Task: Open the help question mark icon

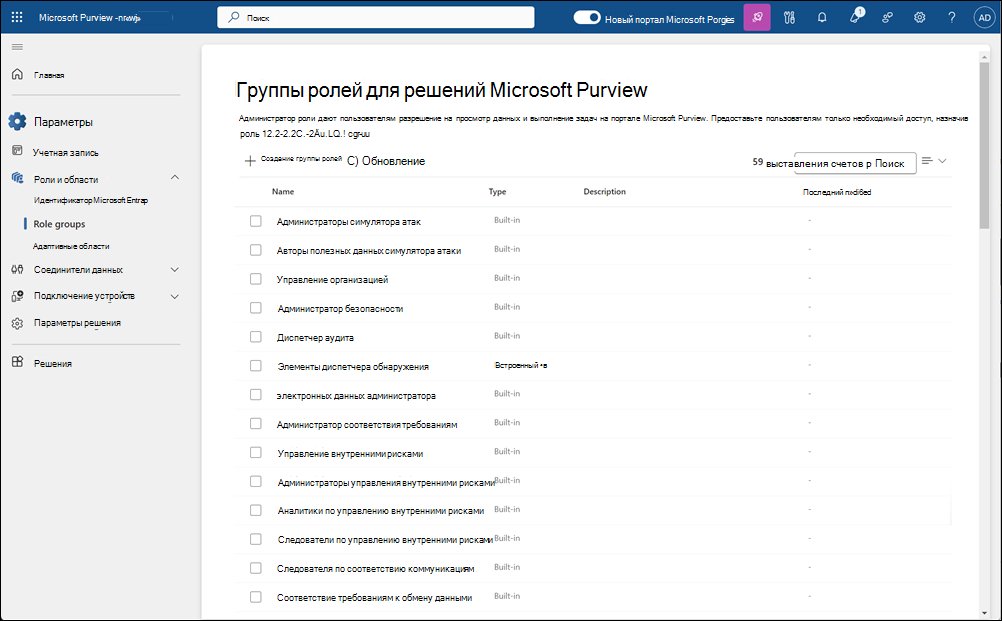Action: [x=952, y=17]
